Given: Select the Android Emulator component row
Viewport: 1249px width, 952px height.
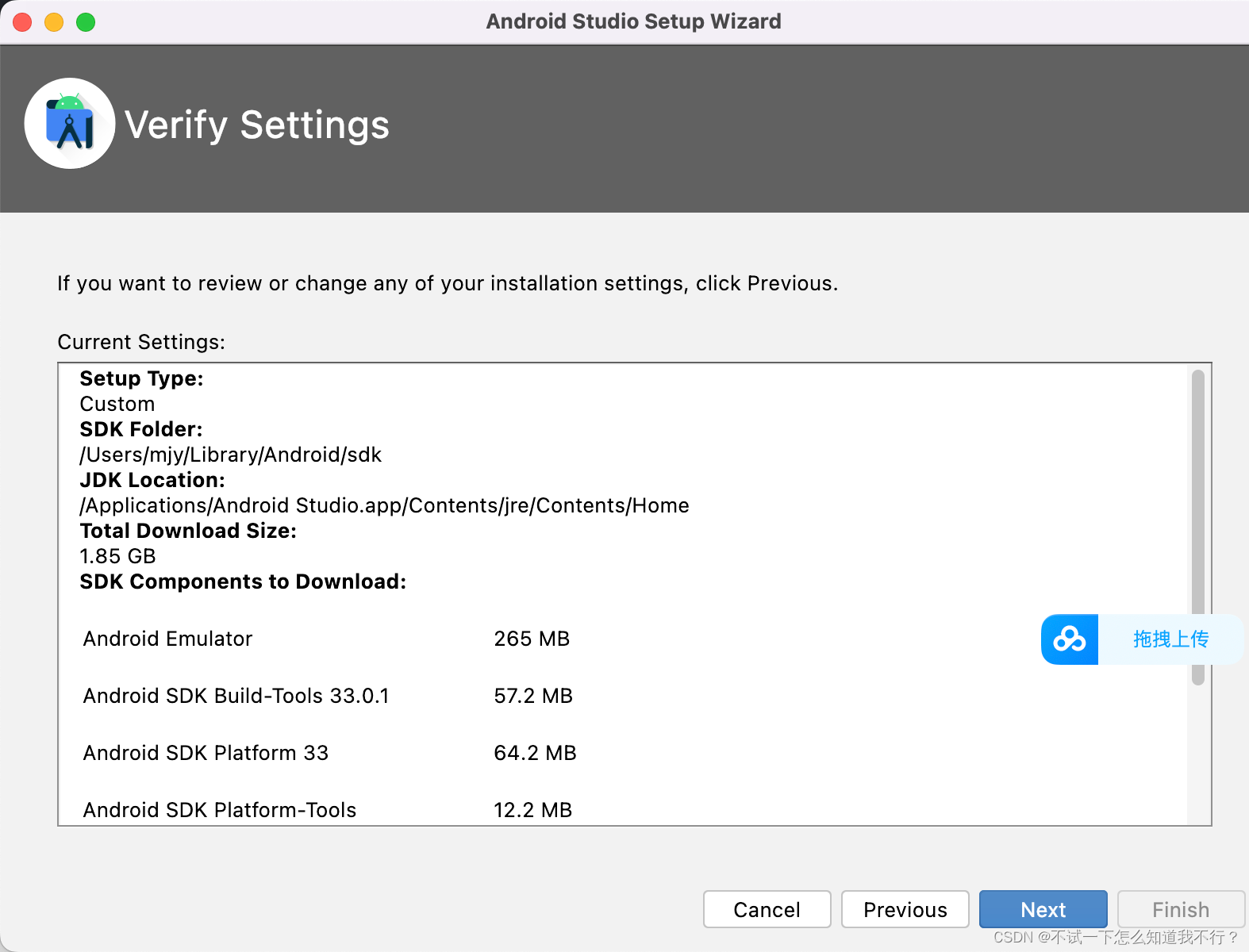Looking at the screenshot, I should [326, 639].
